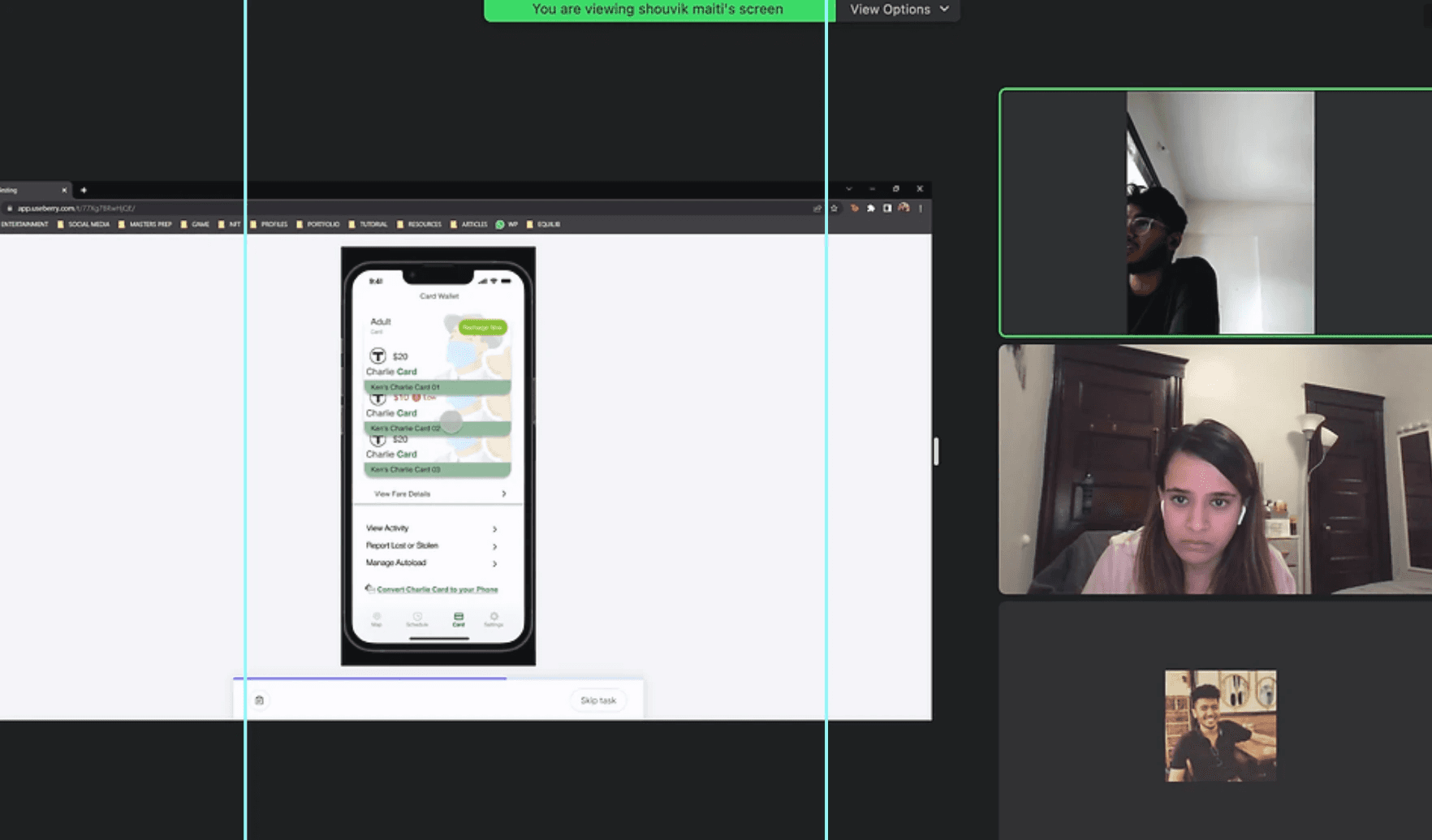Click the Adult card type label

[x=381, y=321]
